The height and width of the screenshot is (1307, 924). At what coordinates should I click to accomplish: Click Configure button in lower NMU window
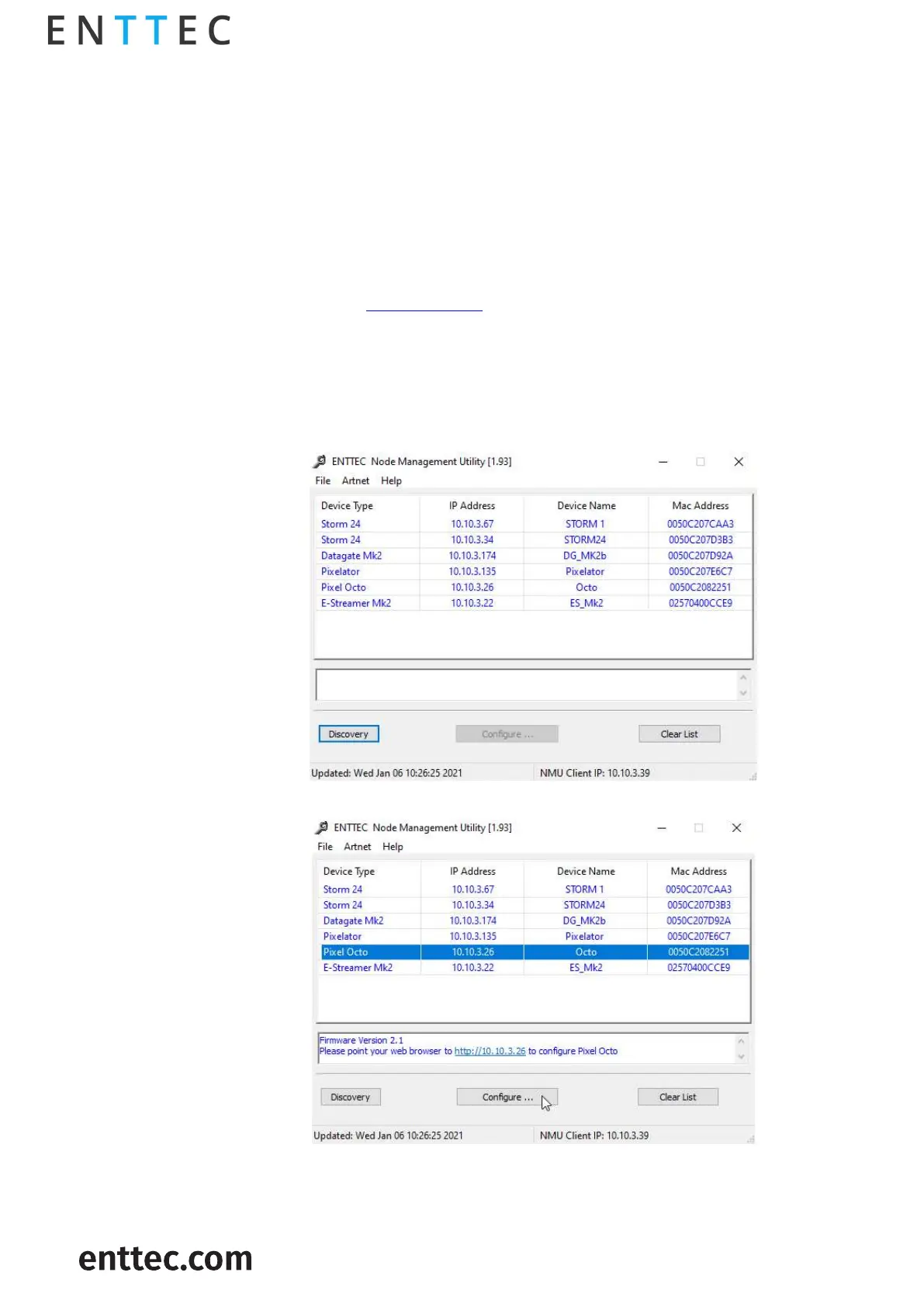507,1097
